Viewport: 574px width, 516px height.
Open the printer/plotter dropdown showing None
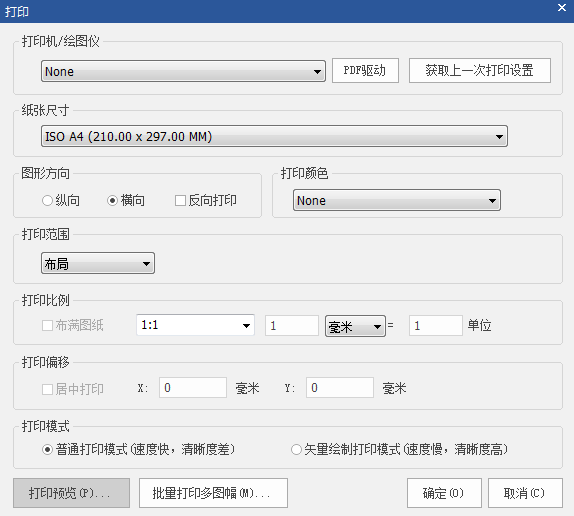pyautogui.click(x=183, y=71)
